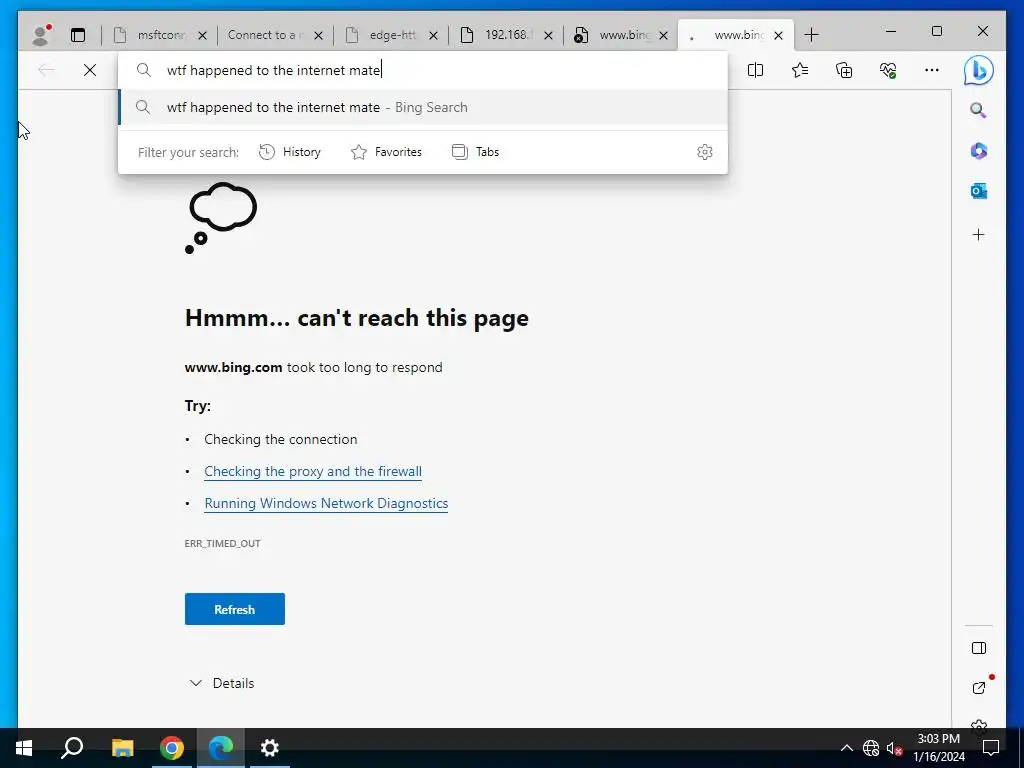Open File Explorer from taskbar

pyautogui.click(x=122, y=748)
